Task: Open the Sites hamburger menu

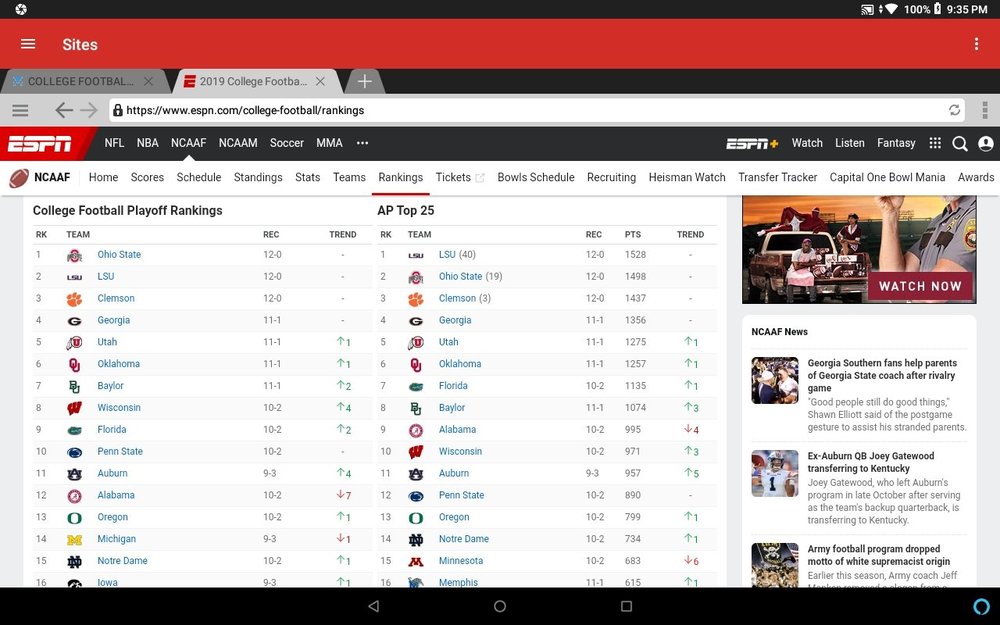Action: pos(28,44)
